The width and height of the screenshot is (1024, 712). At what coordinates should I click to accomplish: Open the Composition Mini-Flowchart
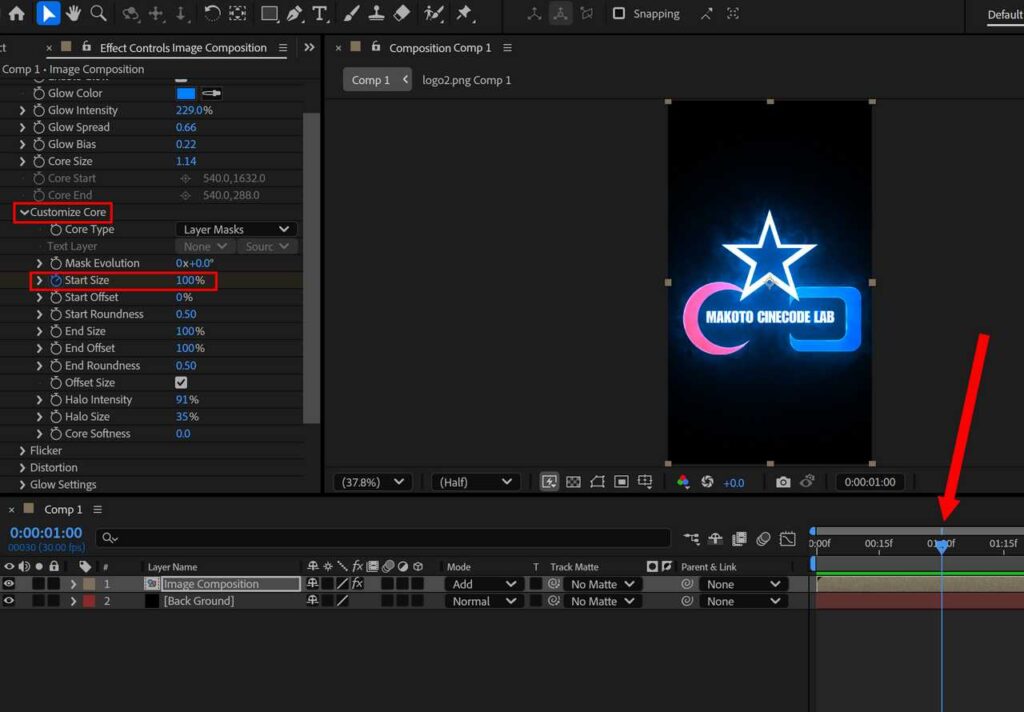pos(691,538)
